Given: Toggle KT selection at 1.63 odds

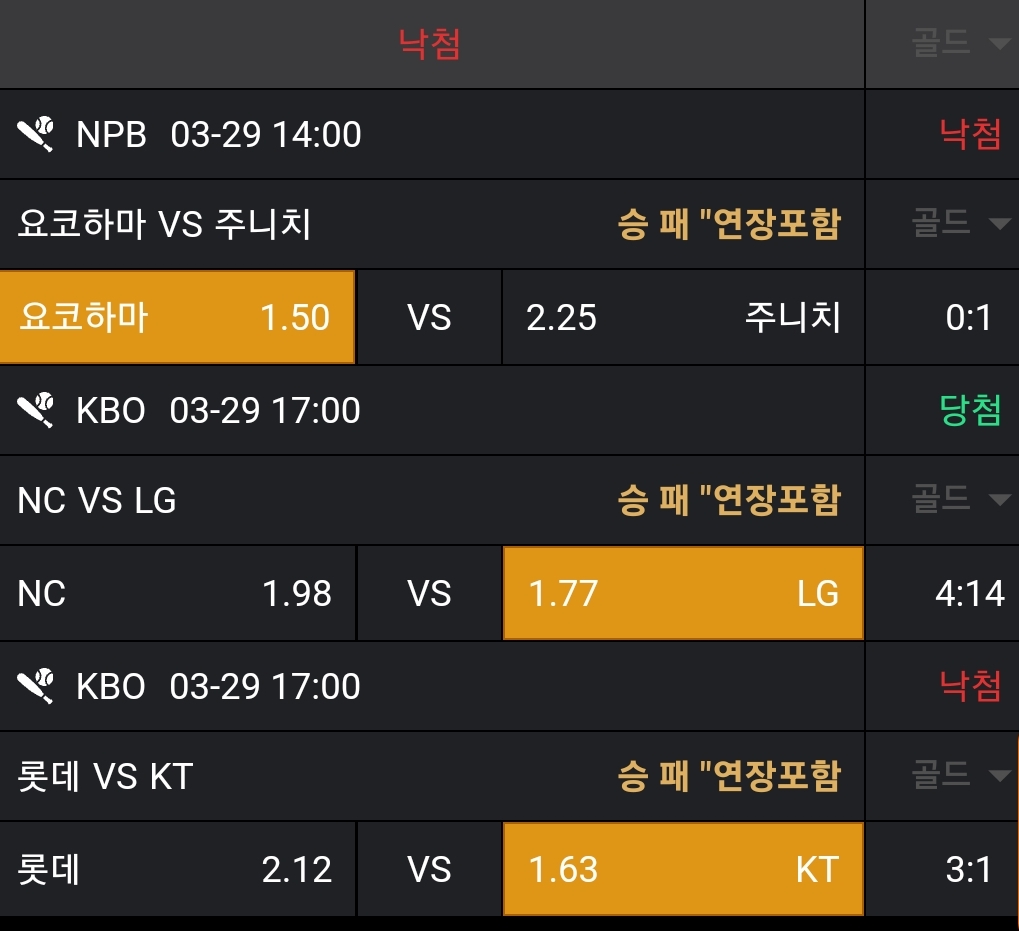Looking at the screenshot, I should (x=683, y=869).
